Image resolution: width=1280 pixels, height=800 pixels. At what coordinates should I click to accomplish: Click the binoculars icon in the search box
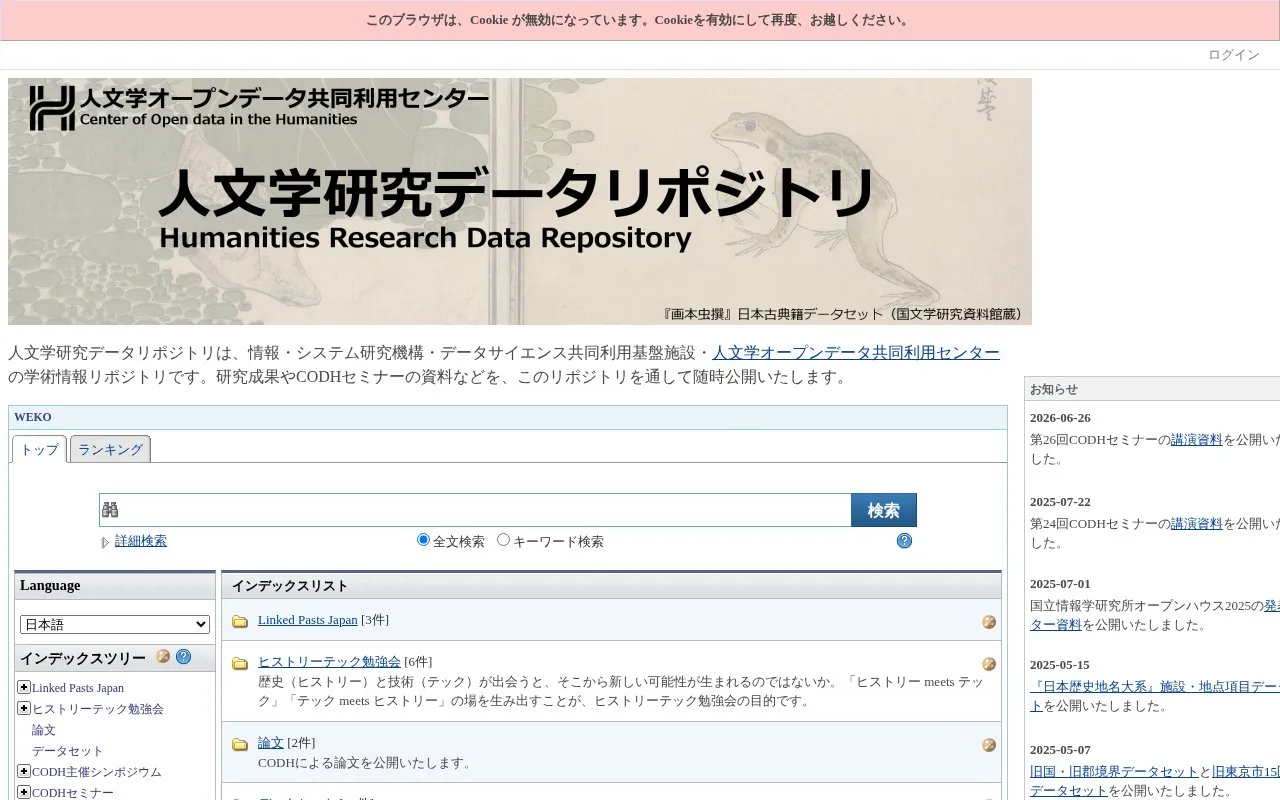pos(110,510)
